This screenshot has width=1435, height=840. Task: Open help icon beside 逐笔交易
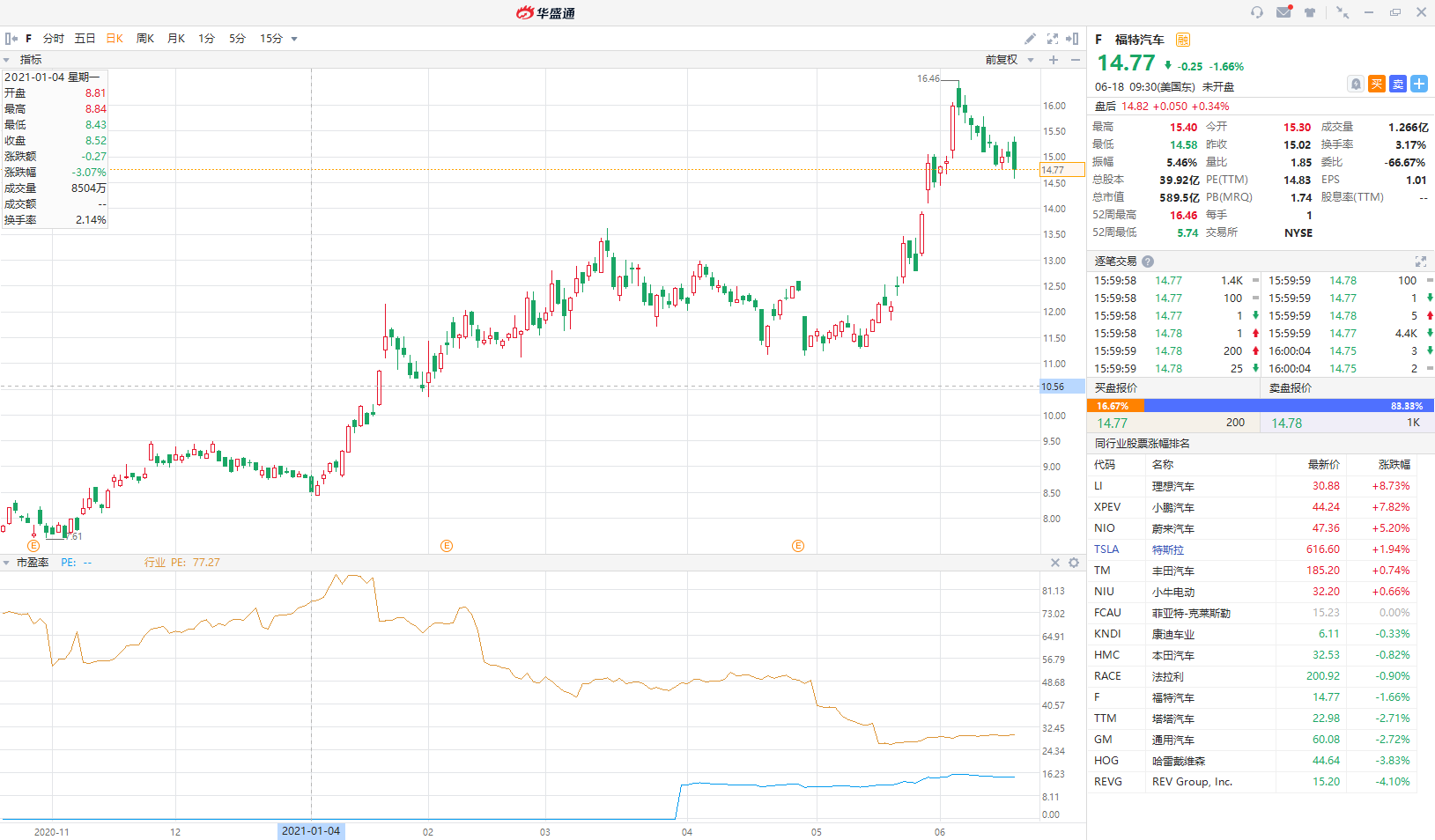[1148, 262]
